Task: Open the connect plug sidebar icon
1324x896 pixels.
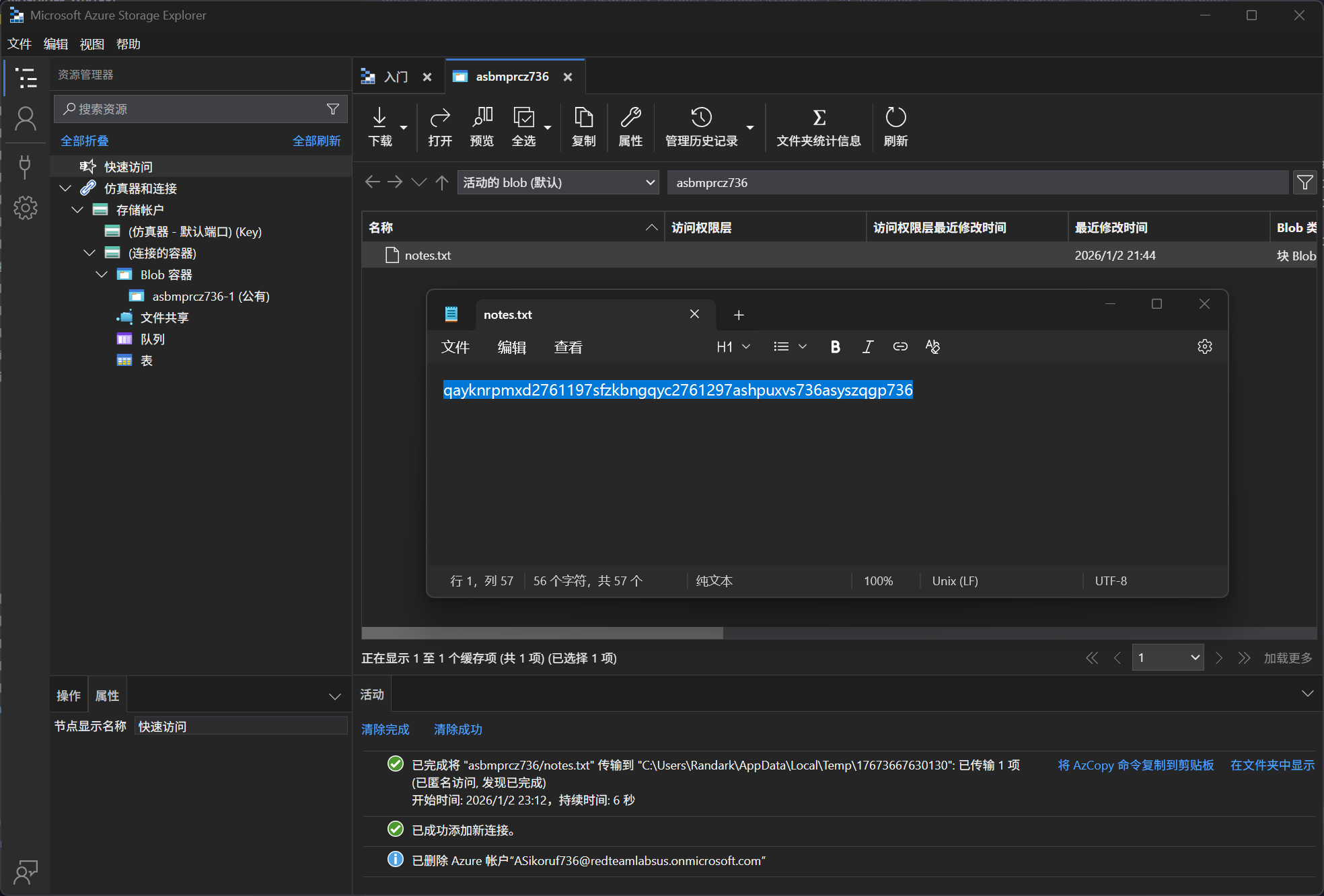Action: click(x=26, y=165)
